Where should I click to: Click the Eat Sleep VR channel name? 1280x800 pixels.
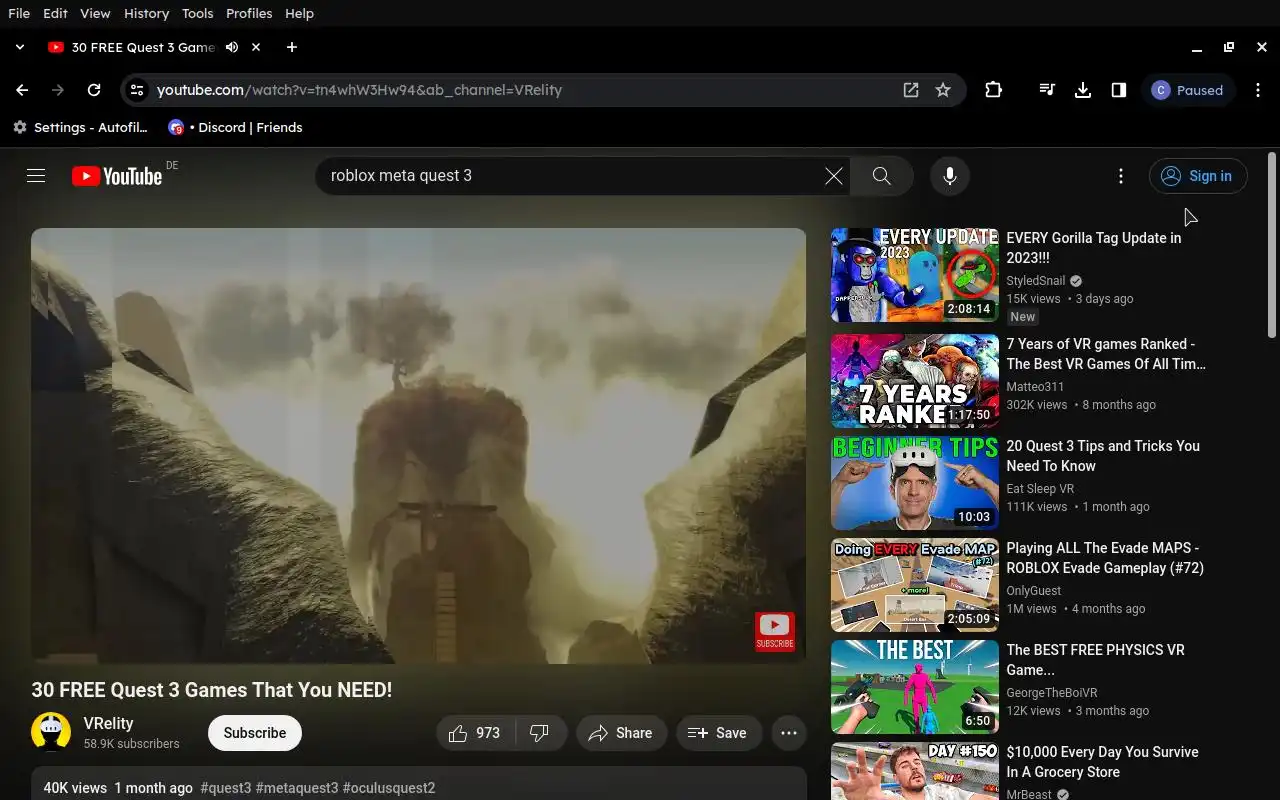[x=1040, y=489]
